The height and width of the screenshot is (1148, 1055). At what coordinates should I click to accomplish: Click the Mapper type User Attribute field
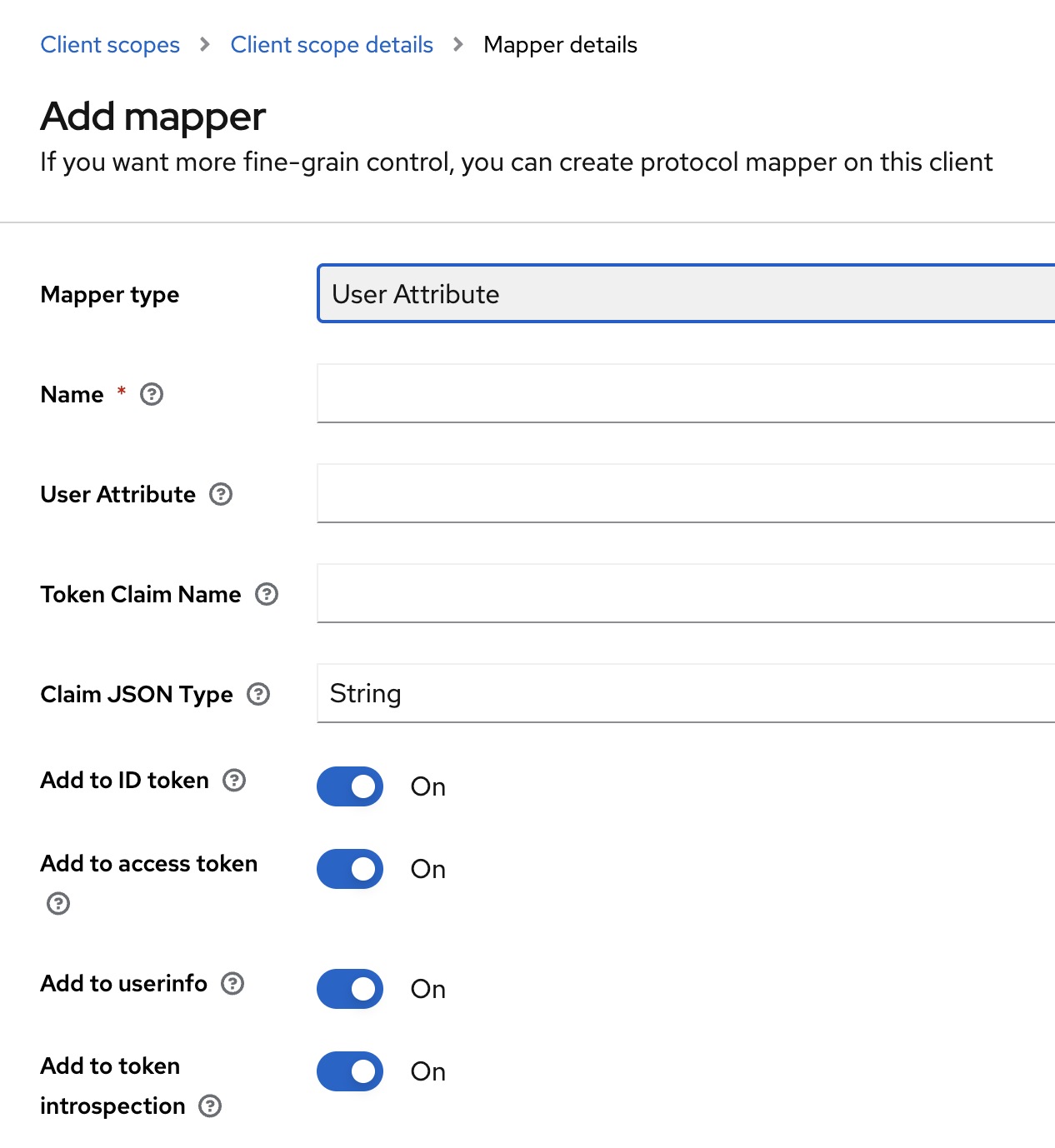point(685,294)
